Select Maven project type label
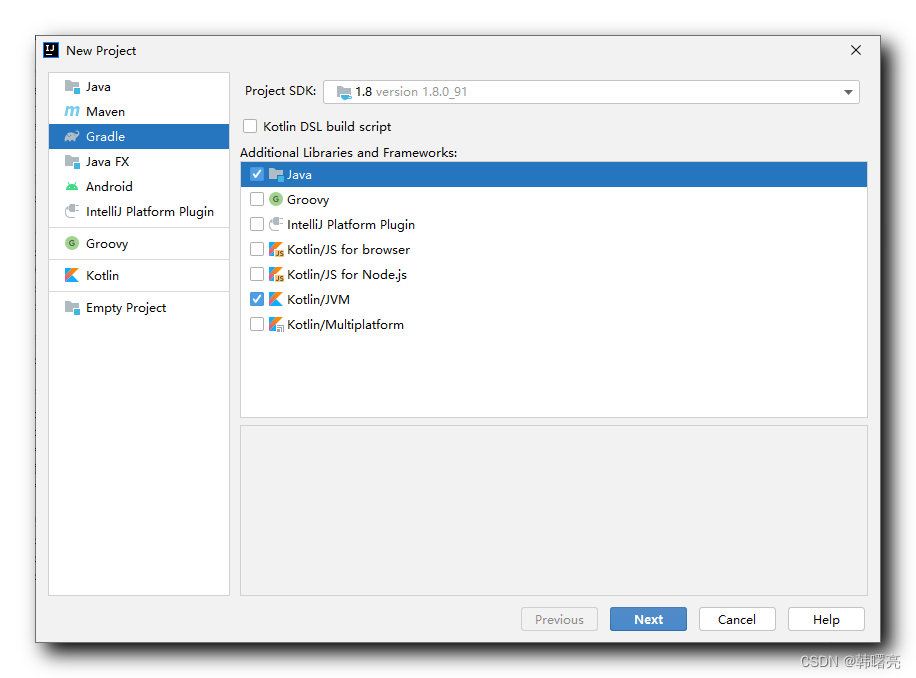 (105, 112)
